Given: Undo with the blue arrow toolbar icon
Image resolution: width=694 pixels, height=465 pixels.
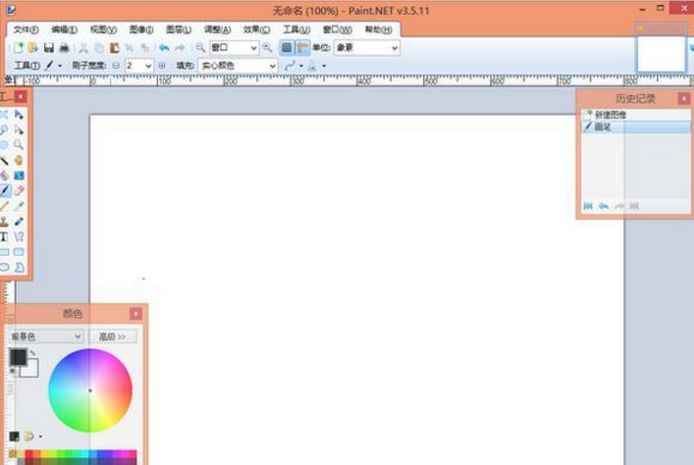Looking at the screenshot, I should pos(164,47).
